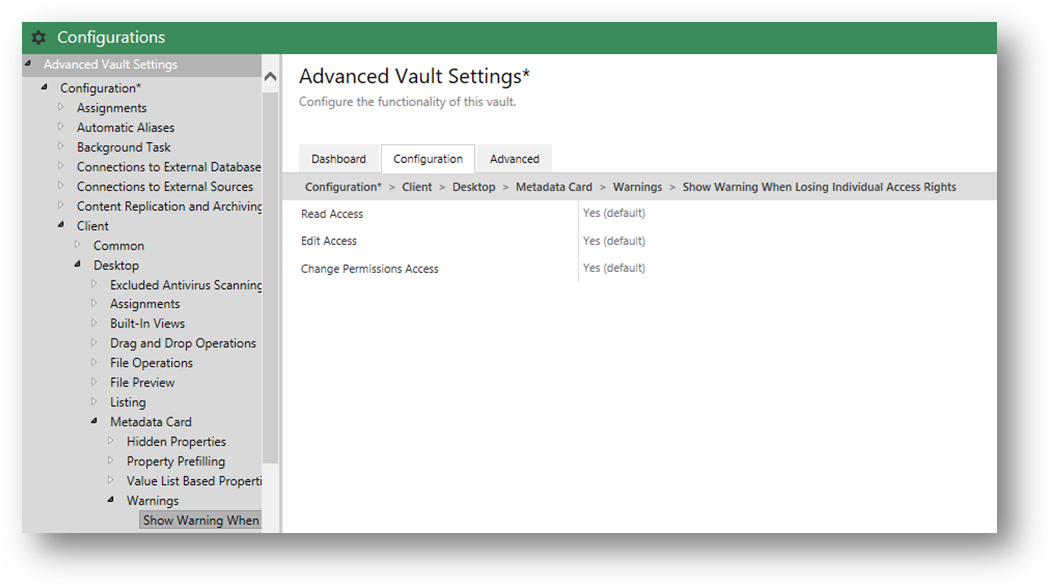1052x588 pixels.
Task: Click Desktop in the breadcrumb path
Action: (x=473, y=187)
